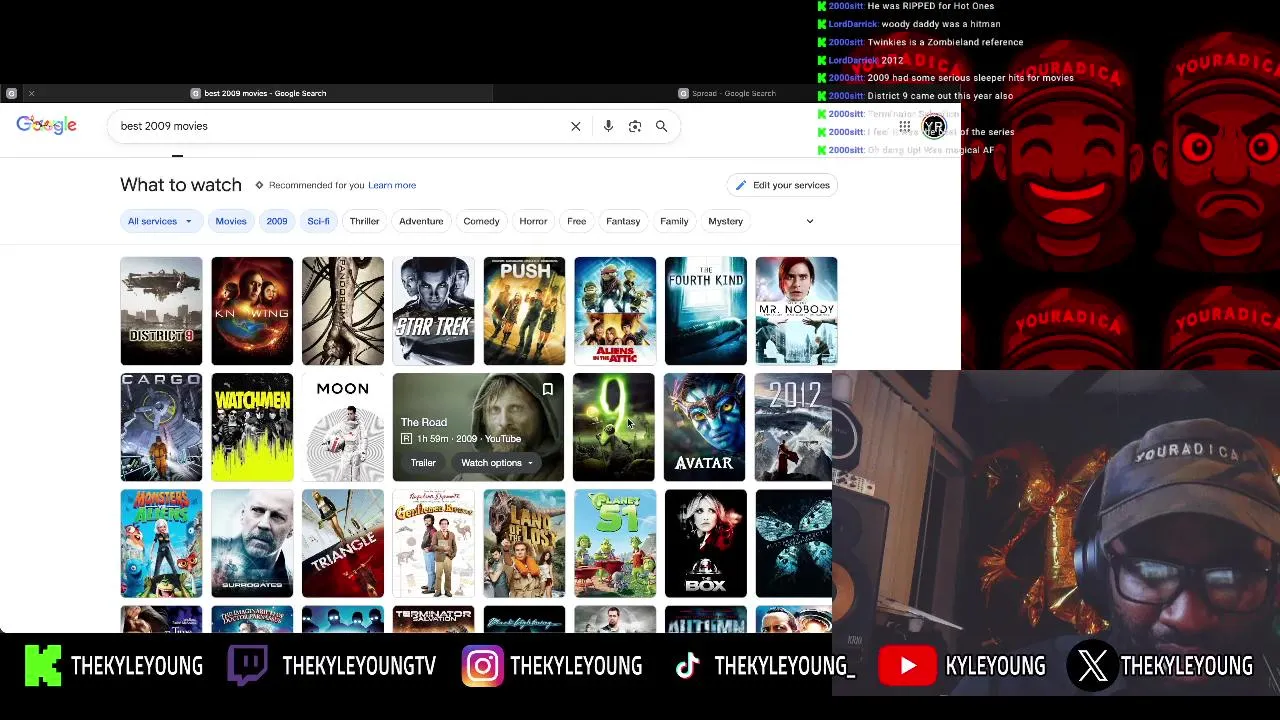The image size is (1280, 720).
Task: Select the Fantasy filter chip
Action: (623, 221)
